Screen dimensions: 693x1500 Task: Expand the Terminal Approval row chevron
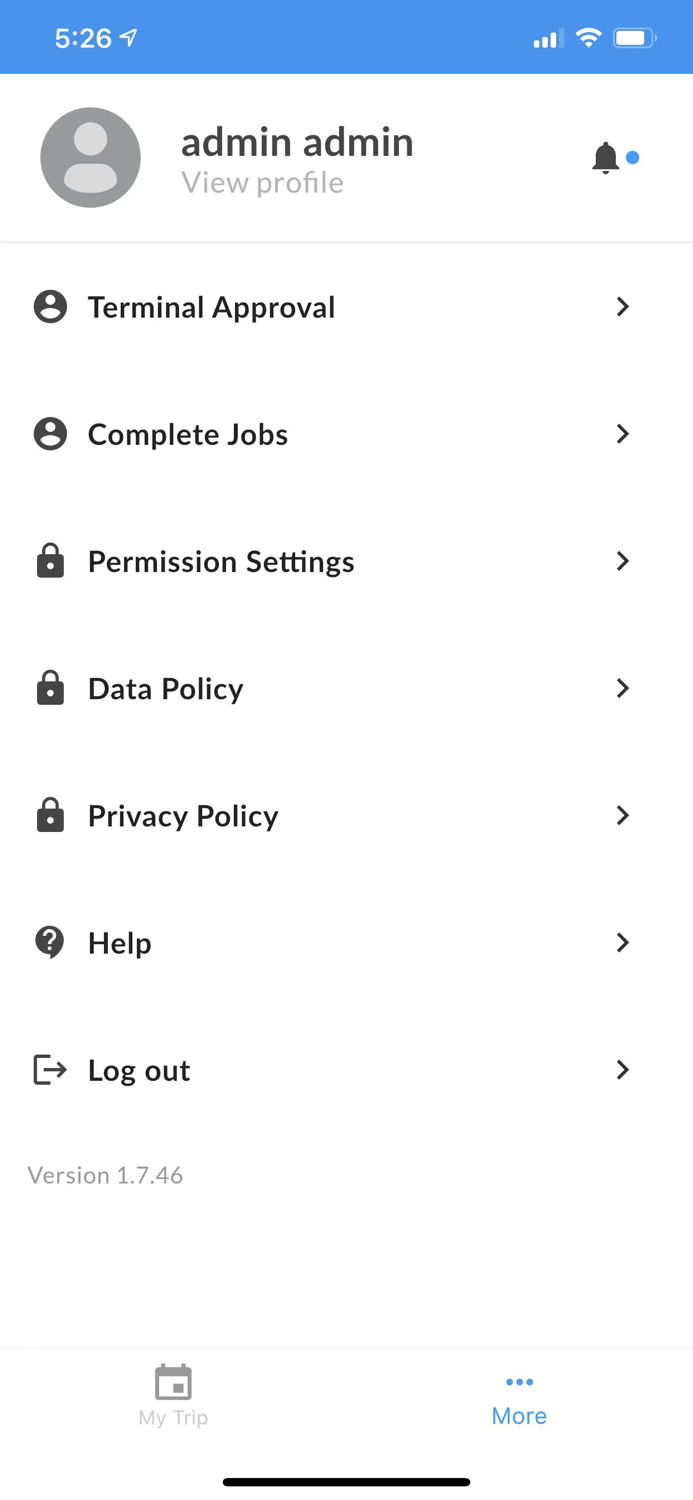point(622,307)
